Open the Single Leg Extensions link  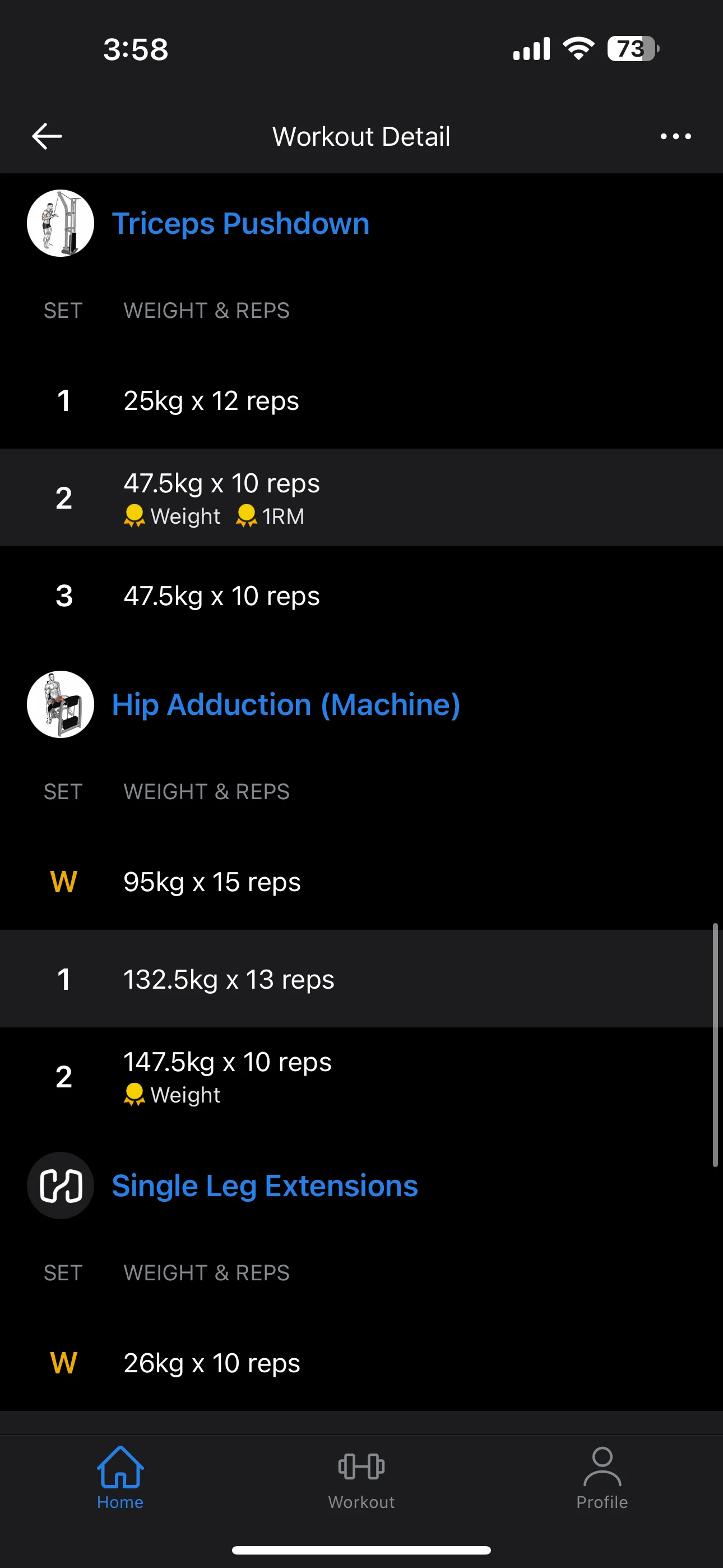pyautogui.click(x=265, y=1185)
